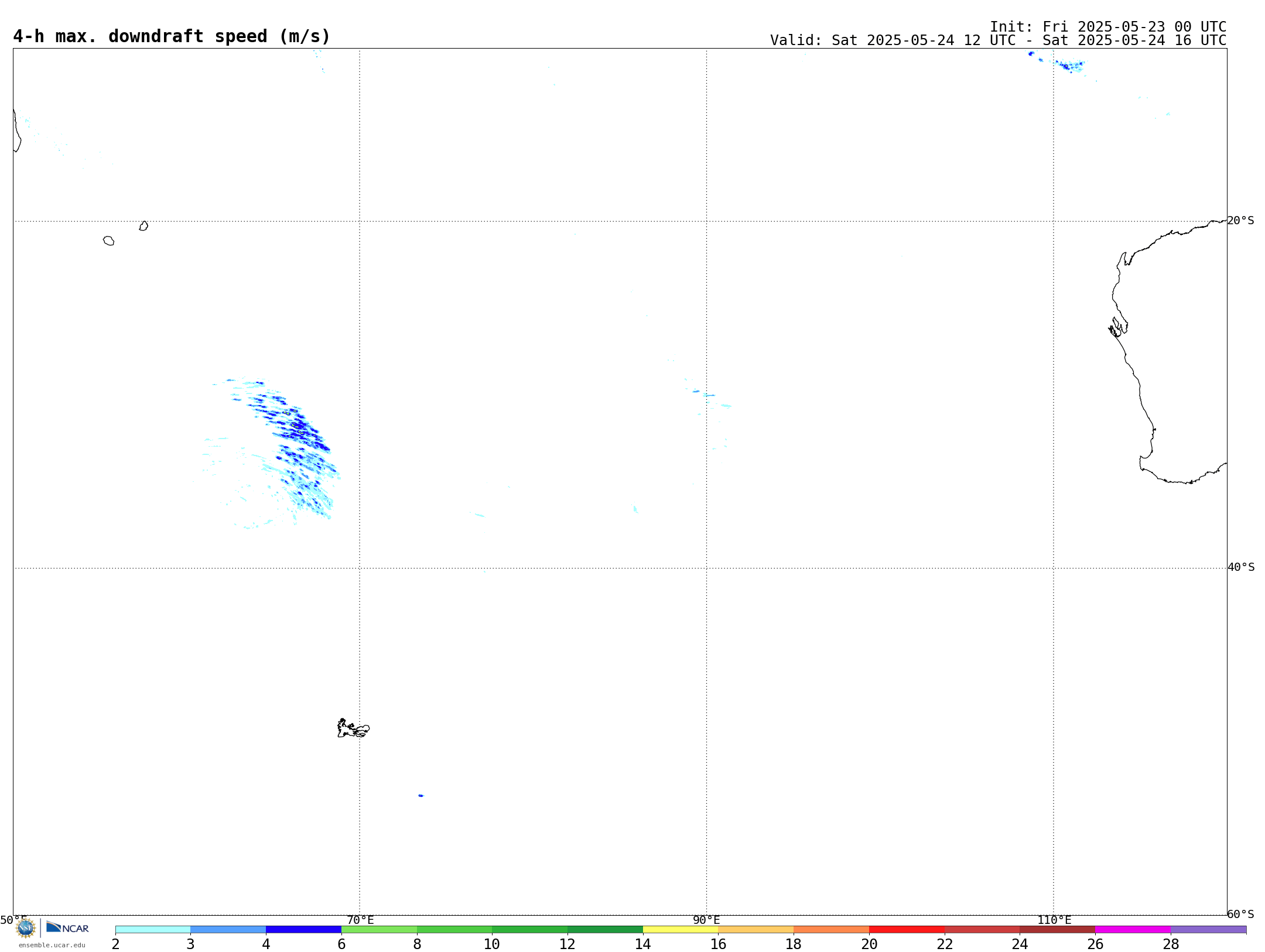
Task: Click the colorbar tick label '28'
Action: [1171, 944]
